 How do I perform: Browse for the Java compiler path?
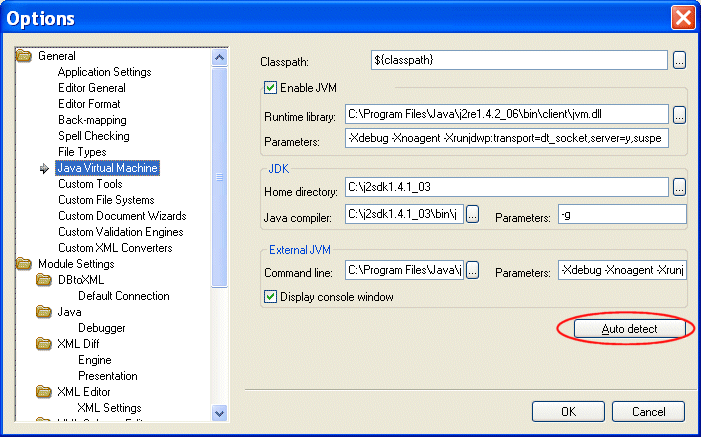coord(473,214)
